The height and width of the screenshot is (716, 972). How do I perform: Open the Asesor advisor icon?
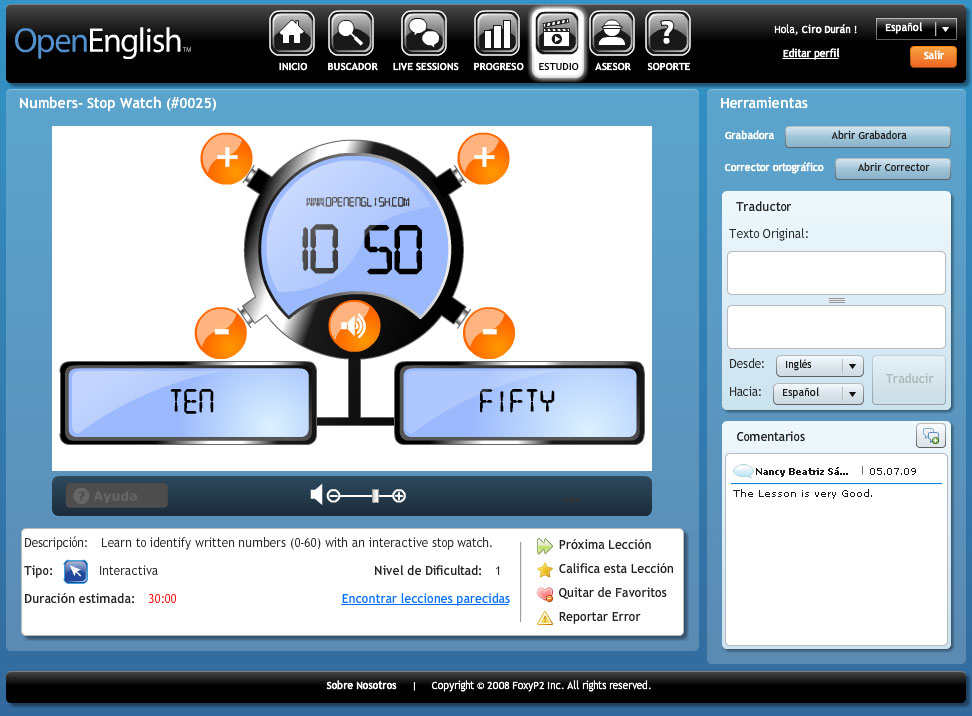[x=612, y=33]
